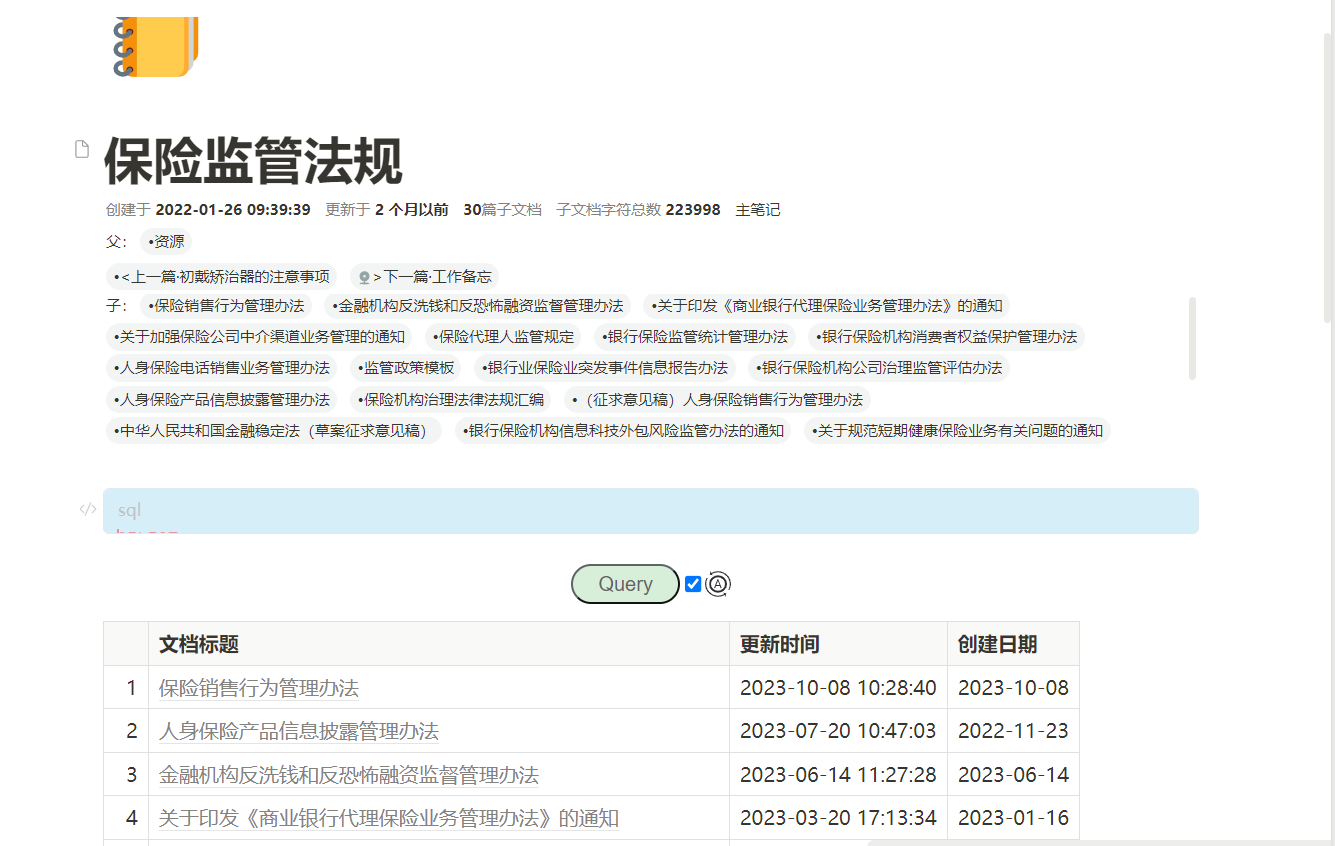This screenshot has width=1335, height=846.
Task: Open child doc 银行保险监管统计管理办法
Action: 695,337
